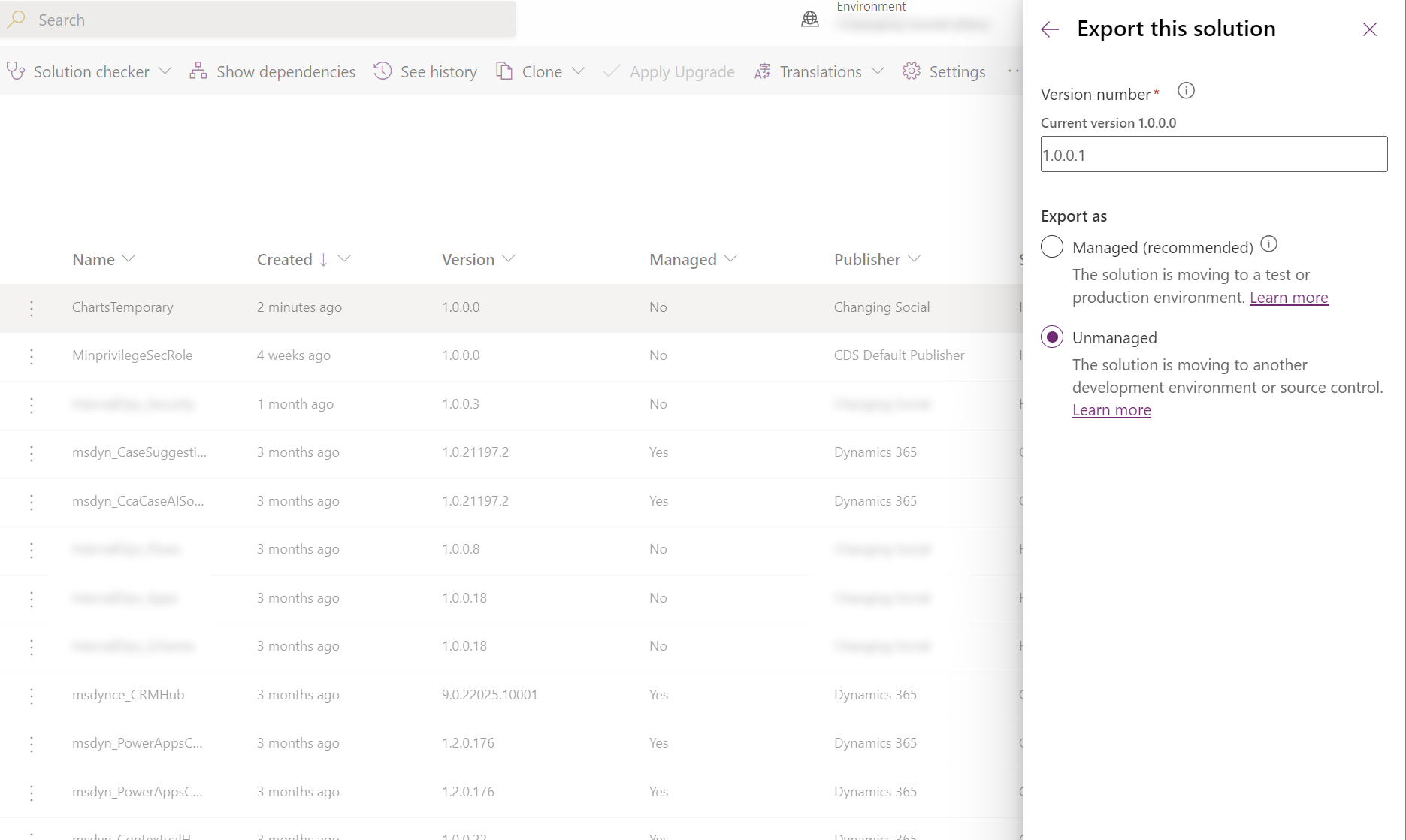Viewport: 1406px width, 840px height.
Task: Click the search magnifier icon
Action: (16, 20)
